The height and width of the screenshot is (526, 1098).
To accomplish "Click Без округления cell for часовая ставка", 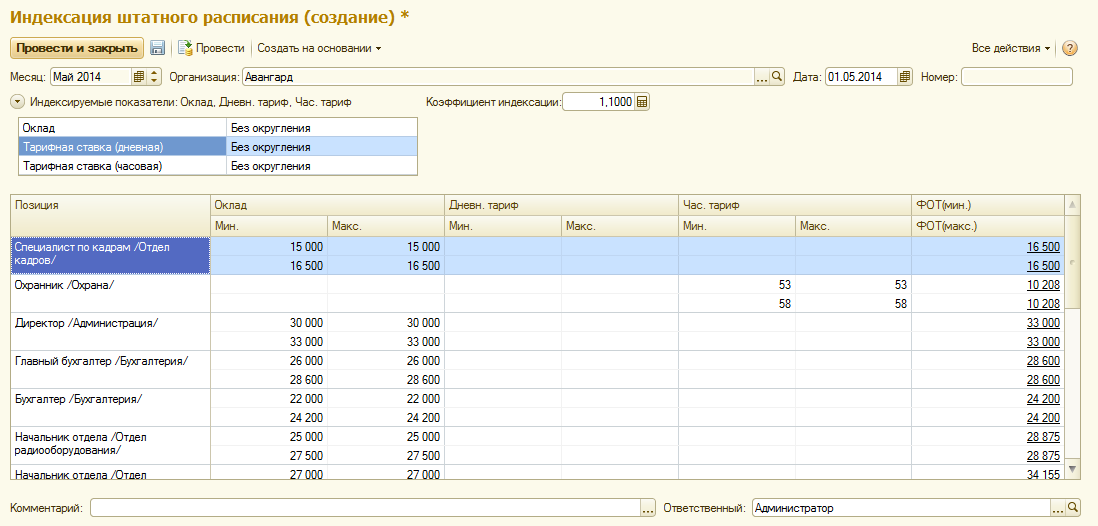I will click(321, 166).
